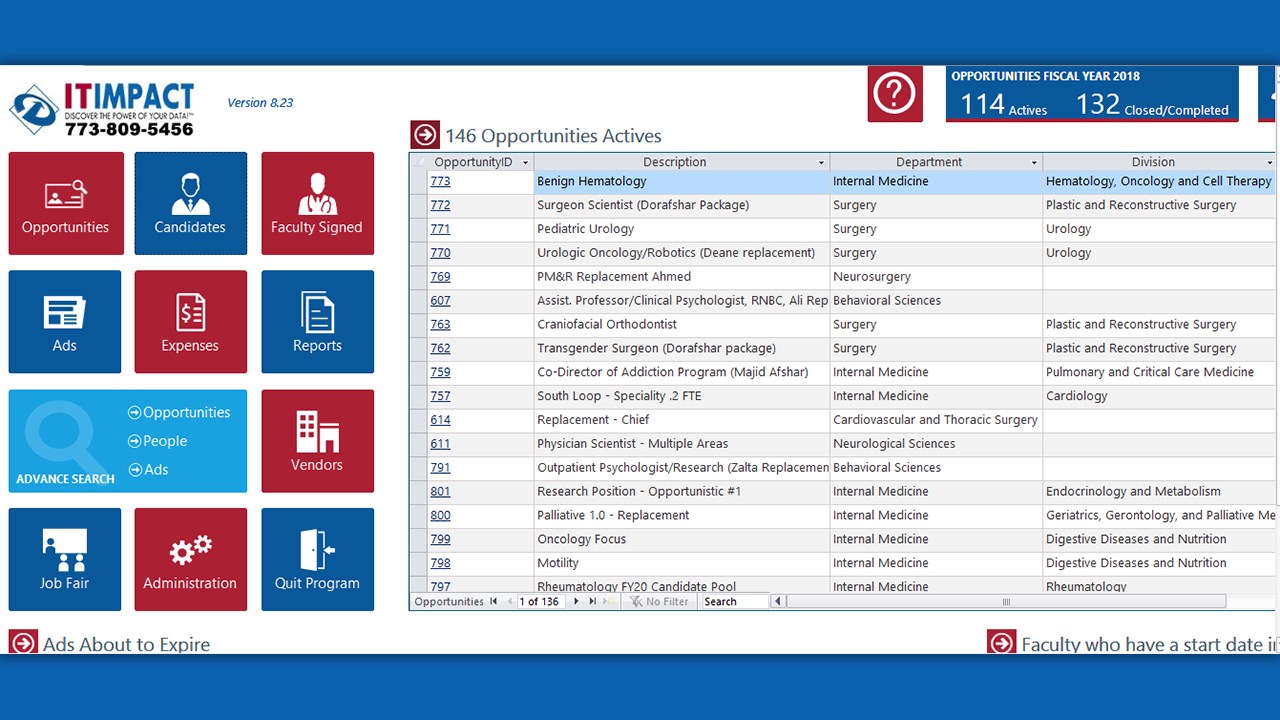Select the Oncology Focus description cell
This screenshot has width=1280, height=720.
pyautogui.click(x=682, y=540)
